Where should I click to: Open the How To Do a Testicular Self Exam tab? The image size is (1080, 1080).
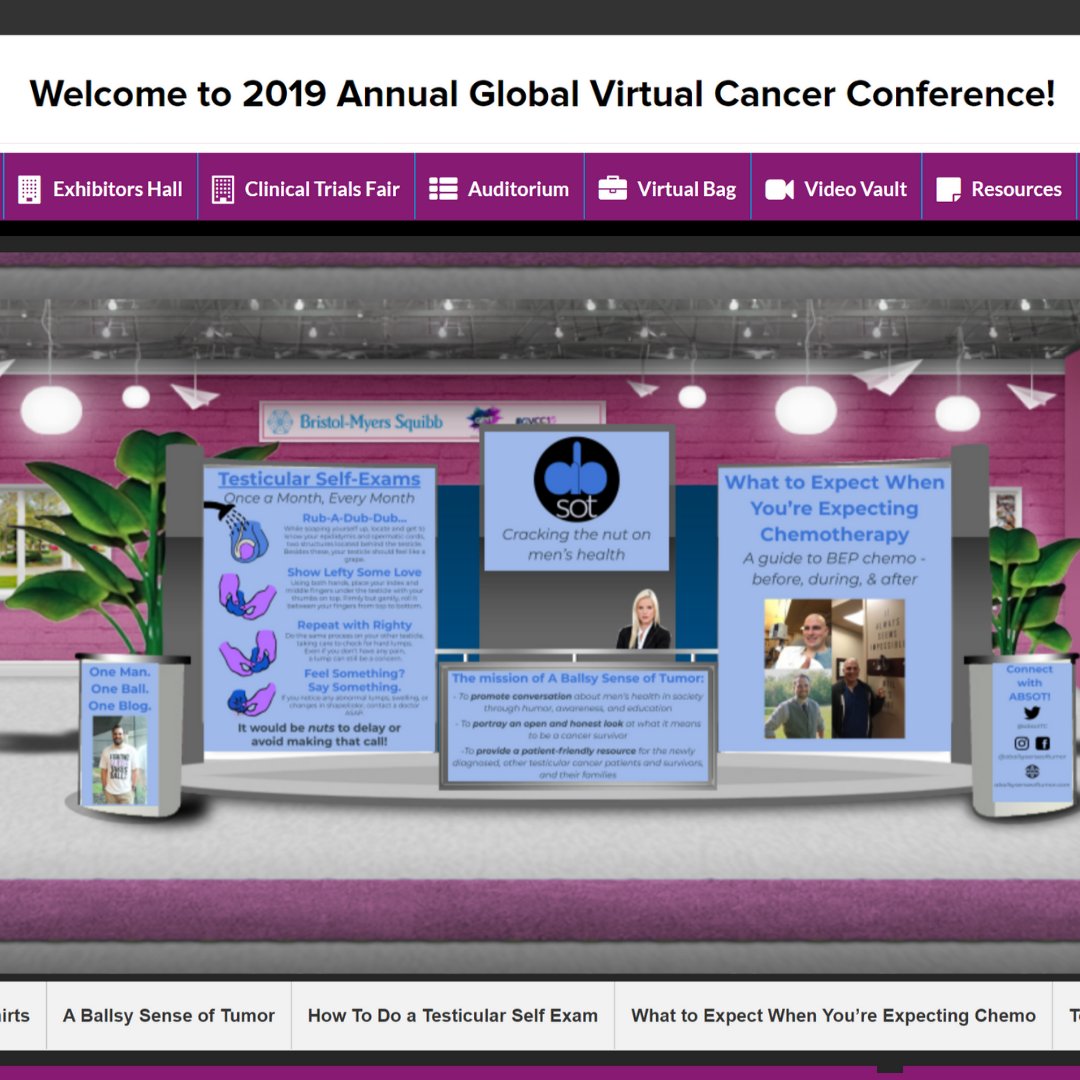(452, 1014)
